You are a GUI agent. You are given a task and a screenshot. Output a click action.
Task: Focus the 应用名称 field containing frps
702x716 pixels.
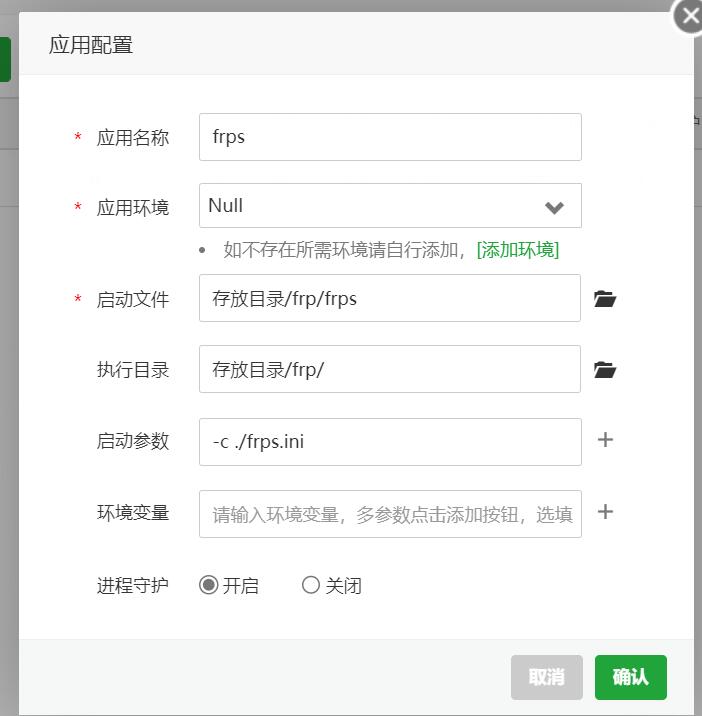point(390,137)
